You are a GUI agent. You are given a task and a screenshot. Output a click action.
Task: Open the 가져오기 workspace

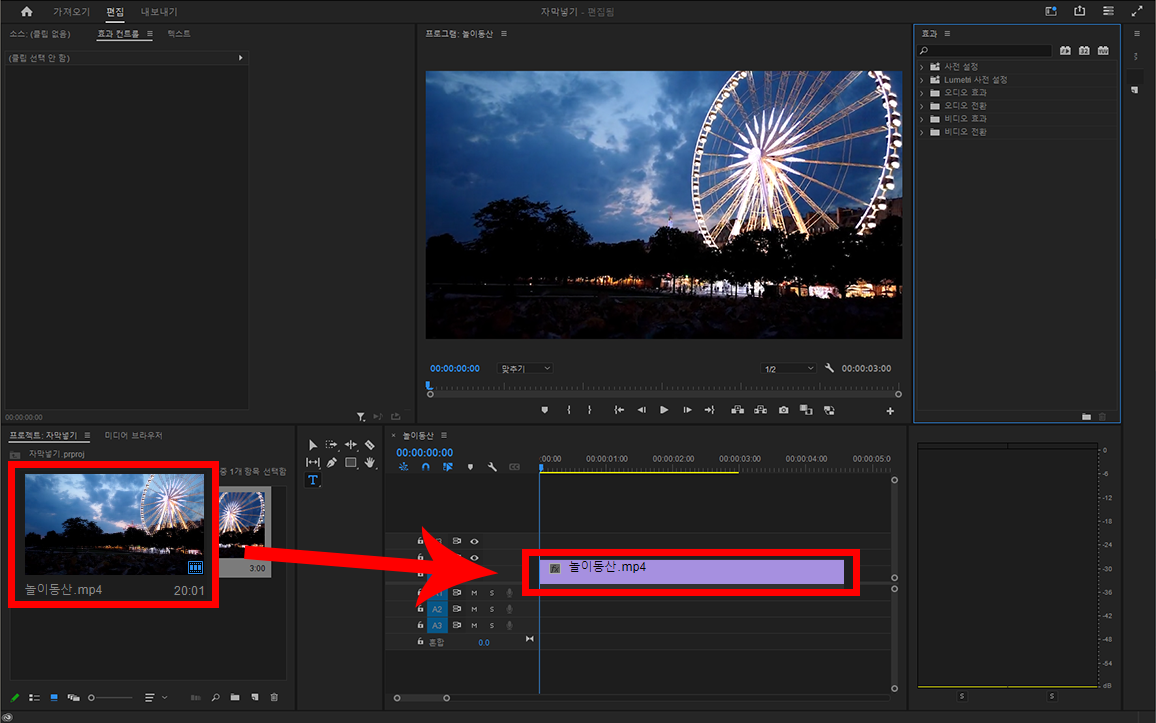tap(71, 12)
